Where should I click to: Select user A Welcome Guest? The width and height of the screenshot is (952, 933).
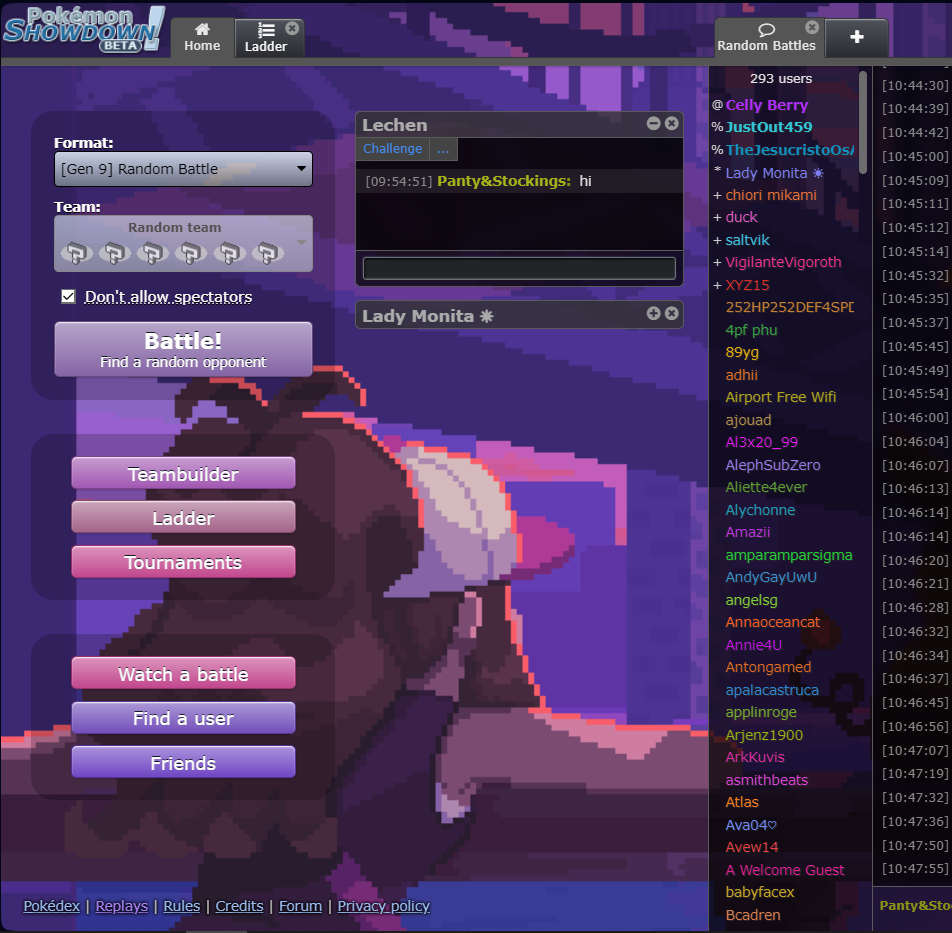(784, 870)
